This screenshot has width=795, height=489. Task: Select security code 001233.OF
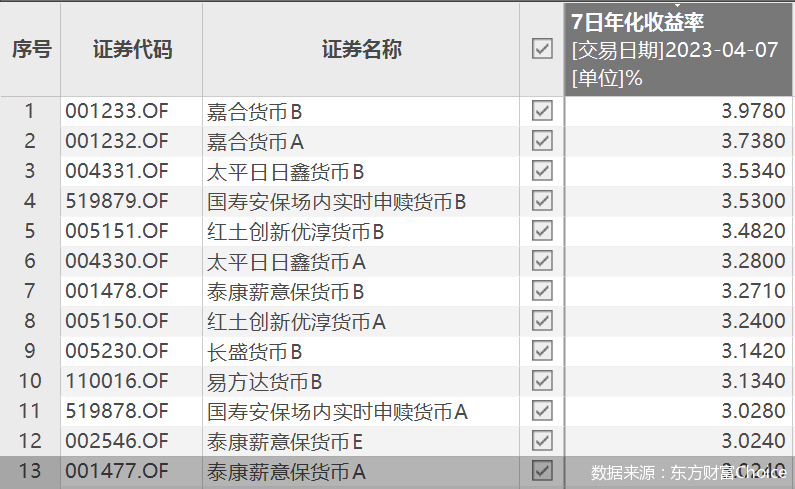coord(117,112)
